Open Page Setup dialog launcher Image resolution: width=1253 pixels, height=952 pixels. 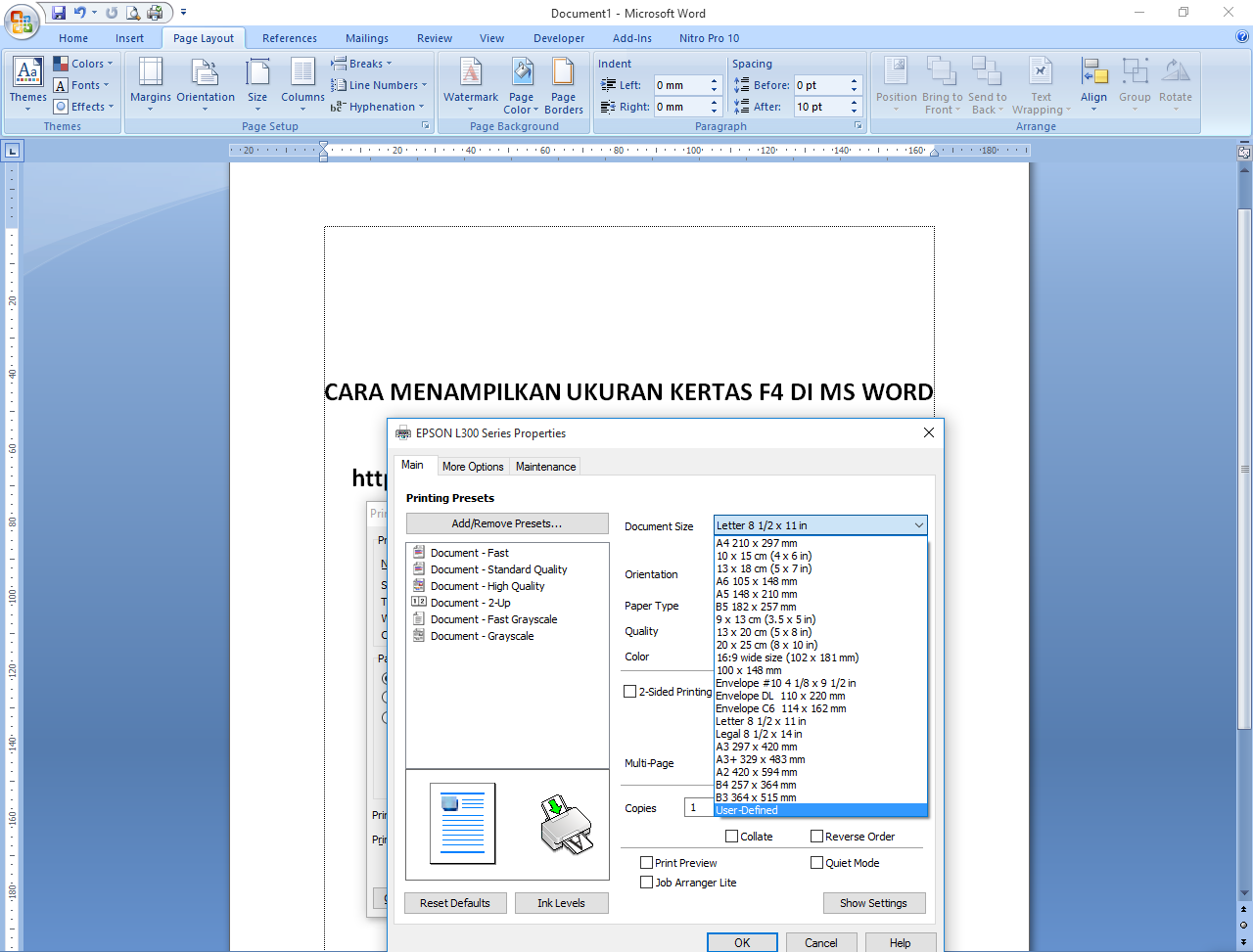[x=426, y=126]
